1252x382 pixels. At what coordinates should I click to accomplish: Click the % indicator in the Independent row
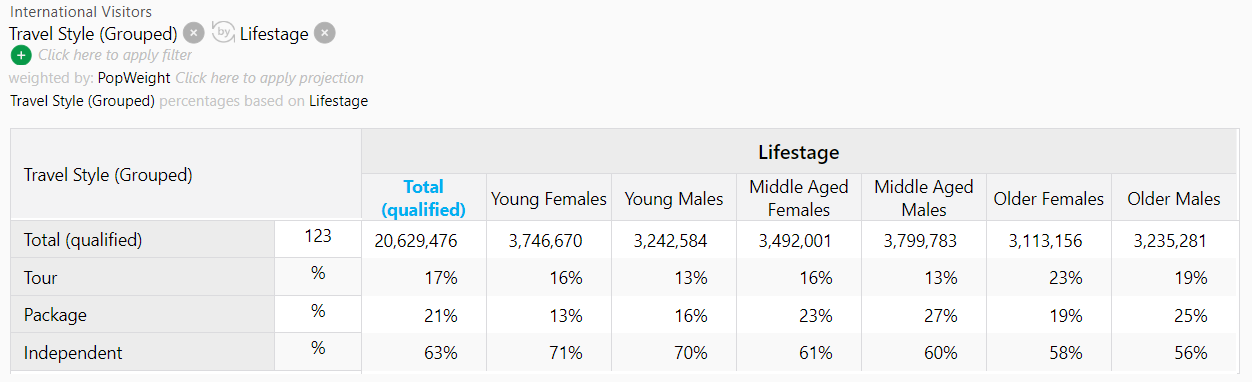(x=318, y=349)
